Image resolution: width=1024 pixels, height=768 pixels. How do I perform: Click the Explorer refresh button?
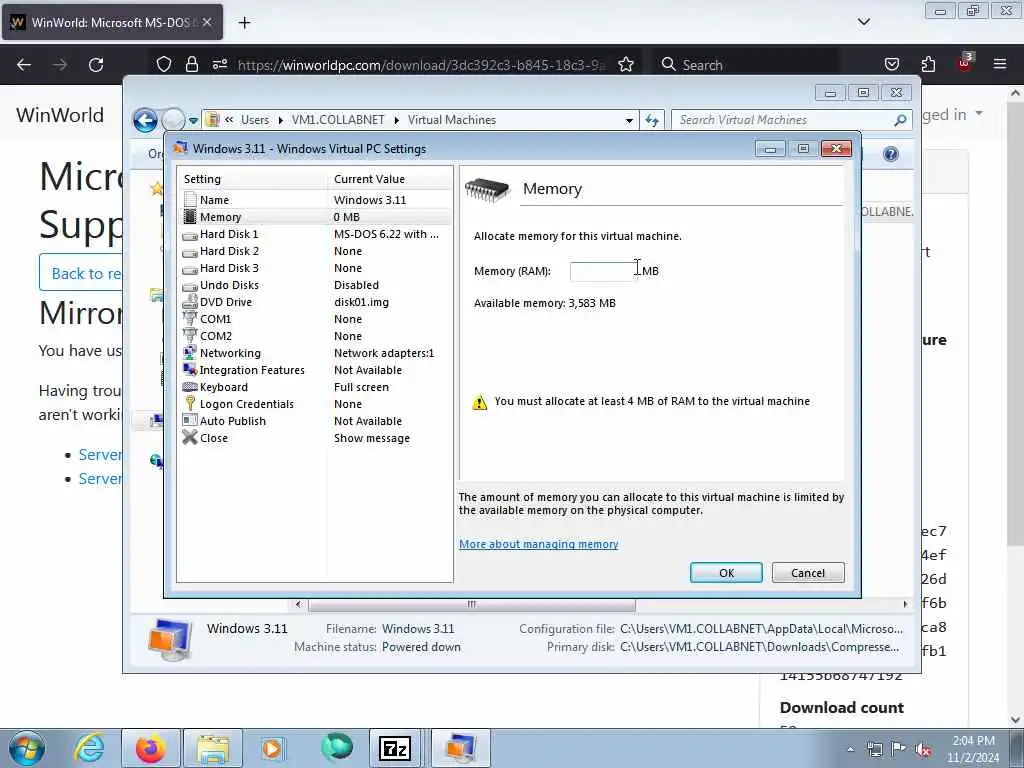point(652,120)
